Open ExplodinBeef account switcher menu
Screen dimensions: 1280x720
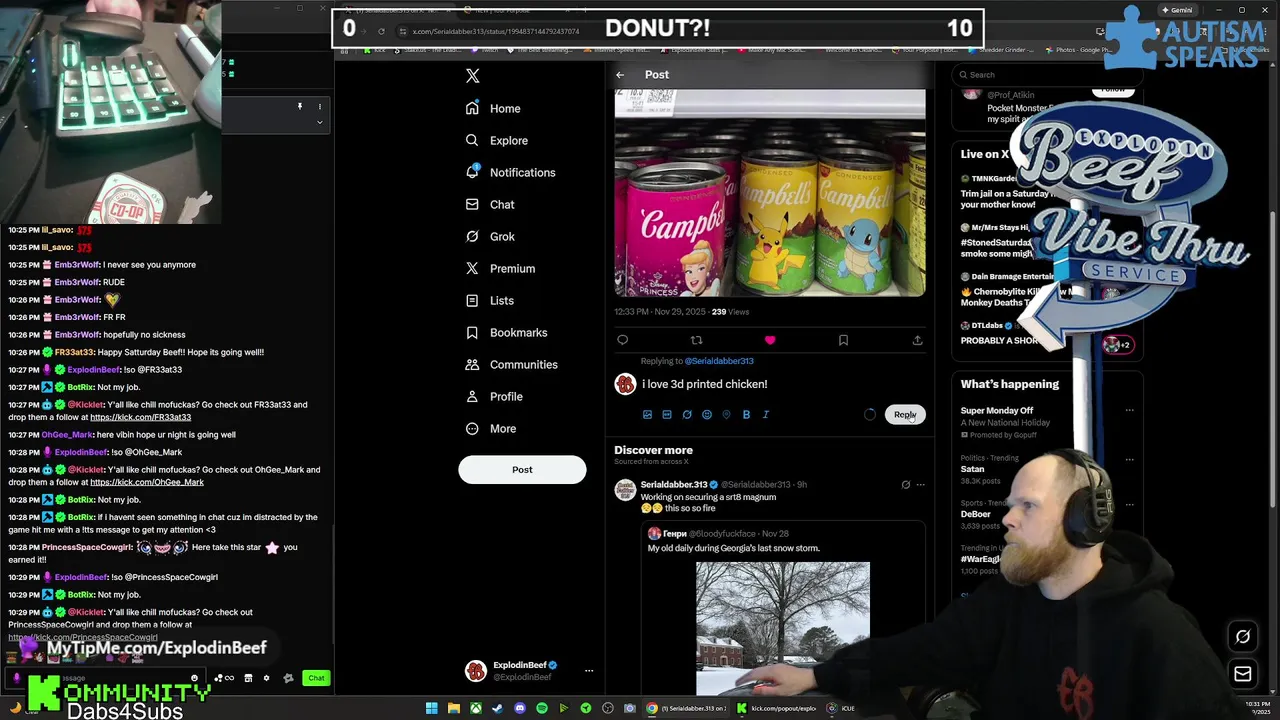click(589, 671)
